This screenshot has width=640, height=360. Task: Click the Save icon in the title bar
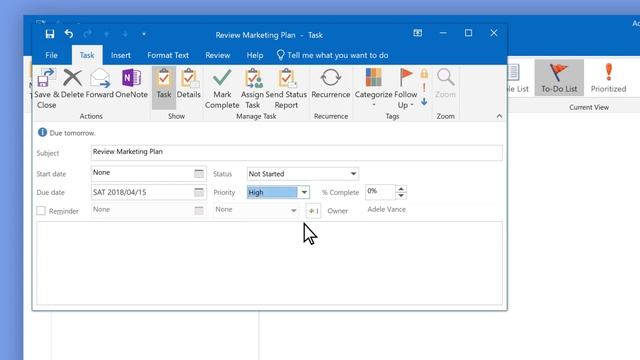pos(49,34)
